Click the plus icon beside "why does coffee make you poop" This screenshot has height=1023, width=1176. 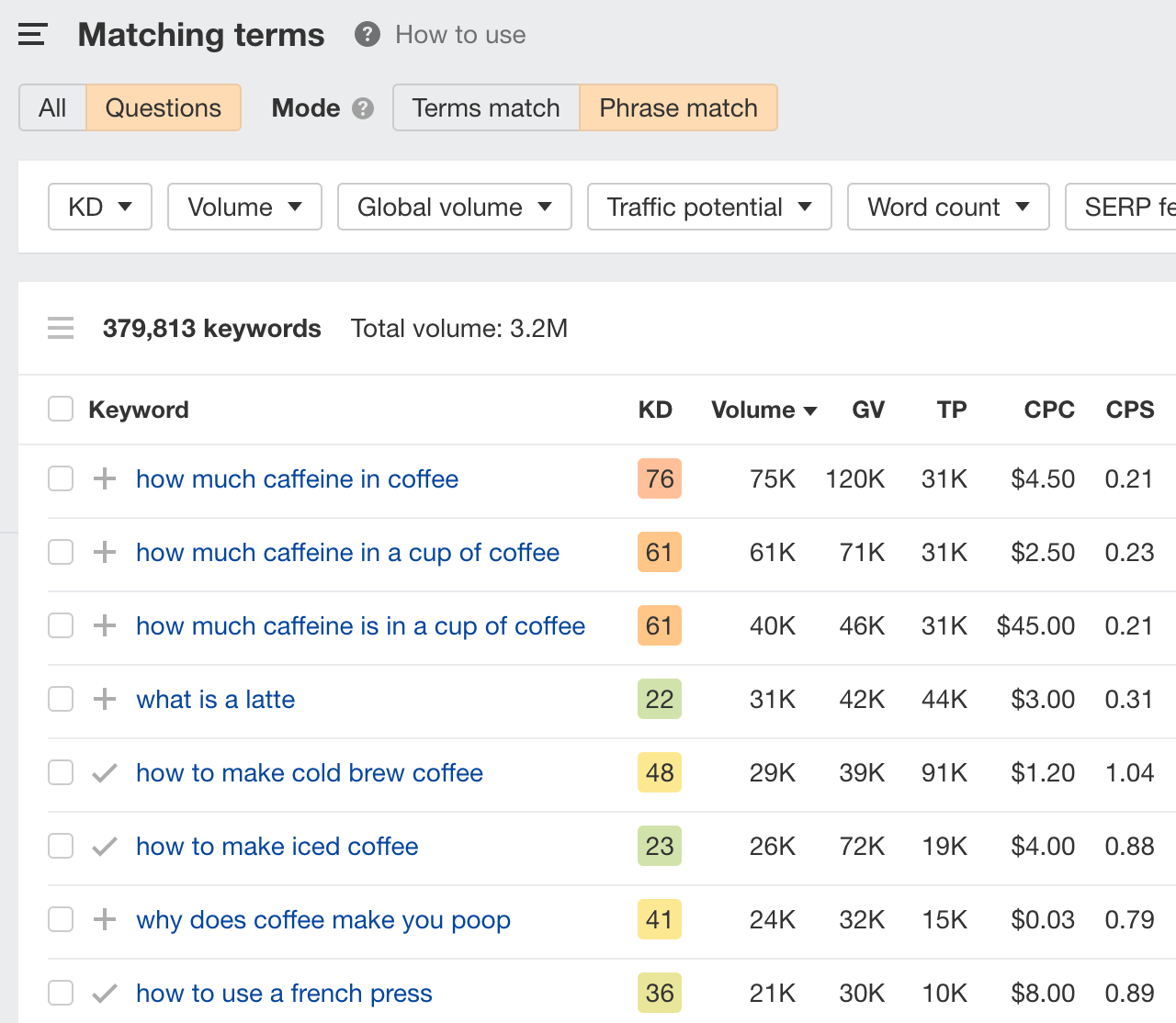[x=104, y=919]
